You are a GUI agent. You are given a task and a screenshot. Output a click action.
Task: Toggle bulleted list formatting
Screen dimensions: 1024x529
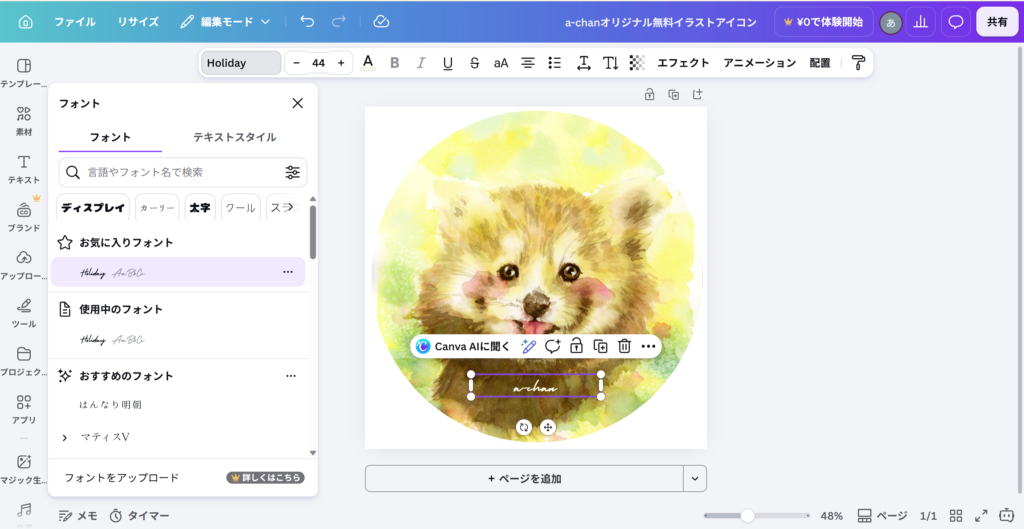(x=554, y=63)
